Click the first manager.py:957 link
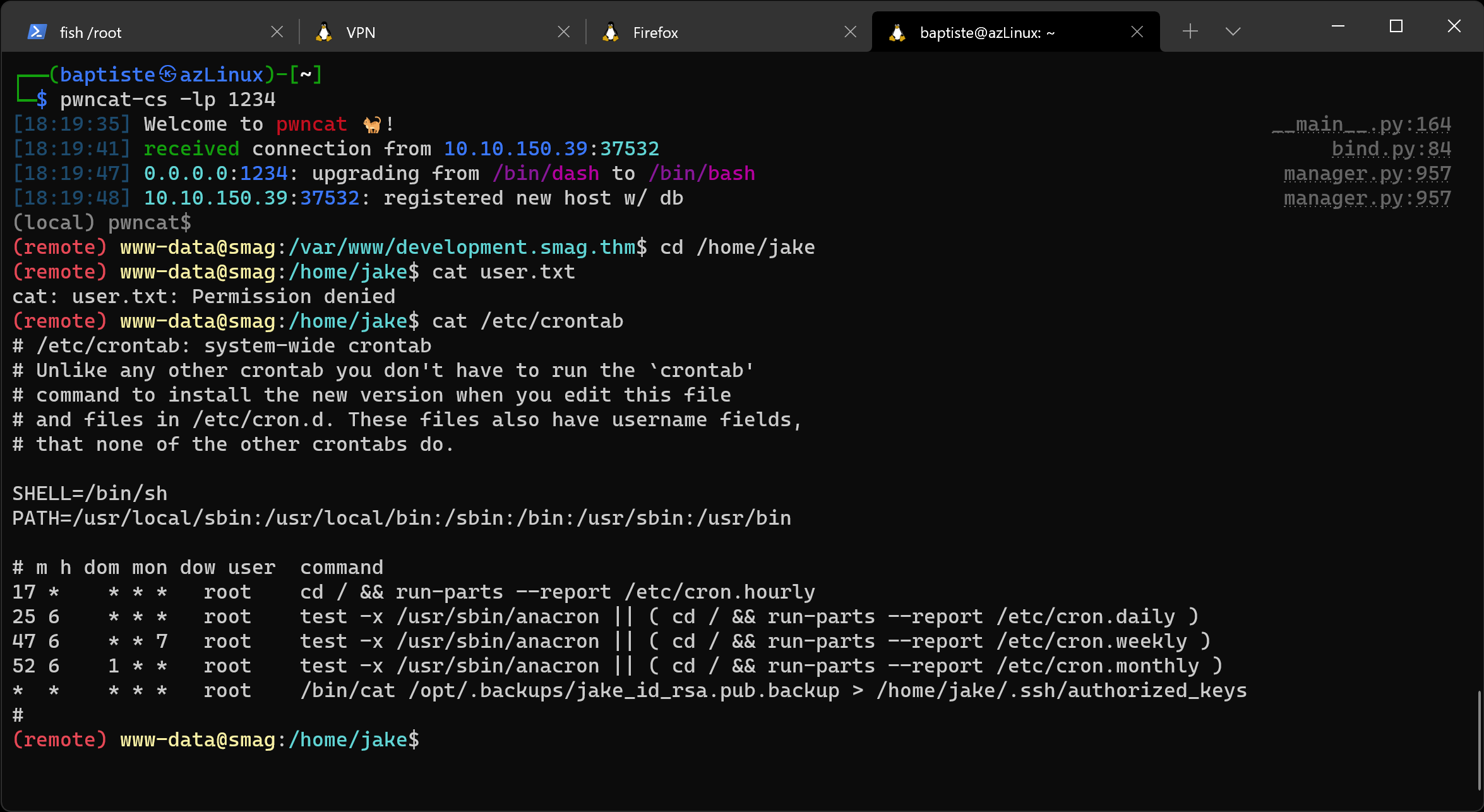 pyautogui.click(x=1367, y=174)
